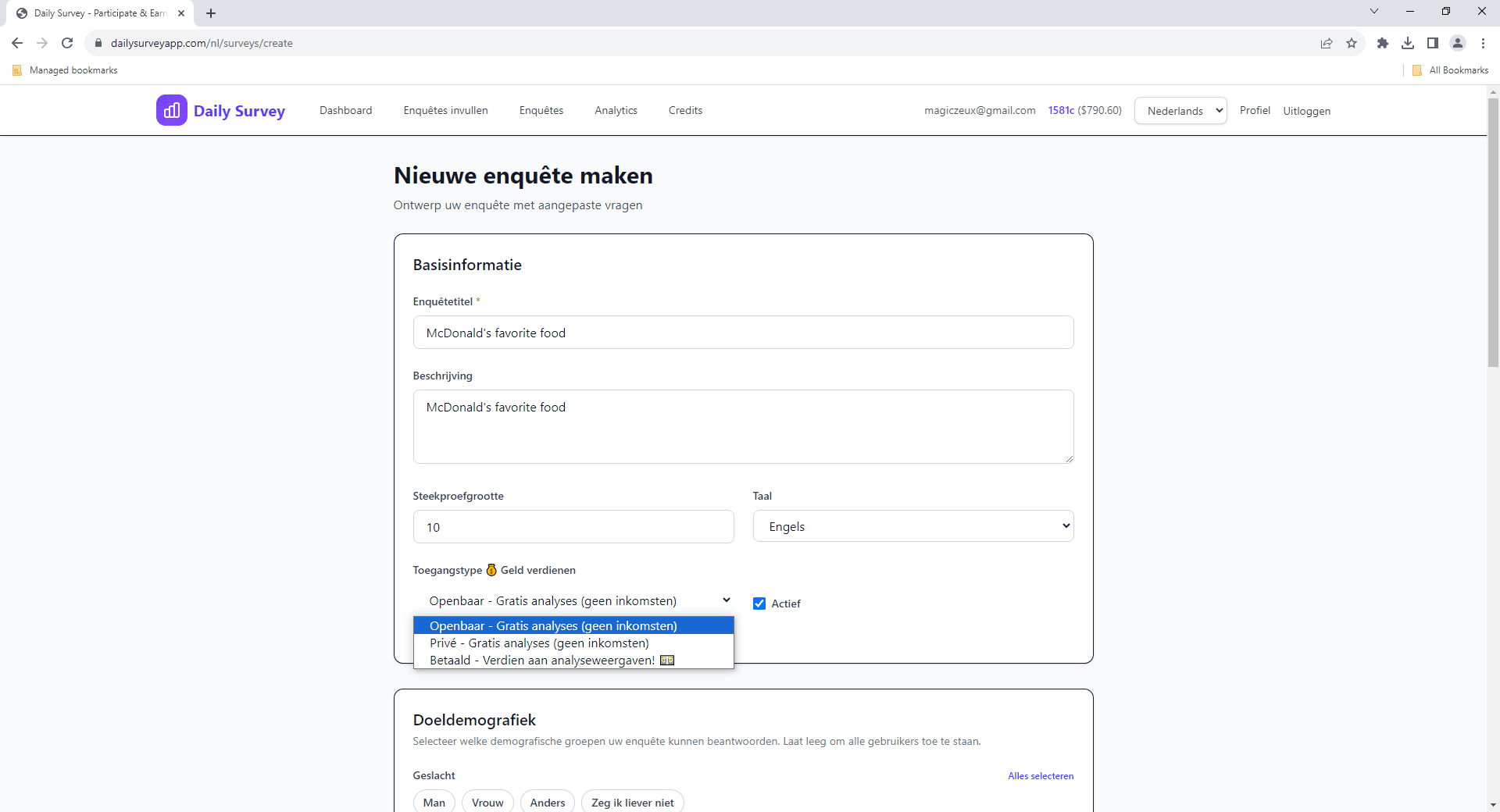
Task: Choose Privé - Gratis analyses option
Action: pos(539,643)
